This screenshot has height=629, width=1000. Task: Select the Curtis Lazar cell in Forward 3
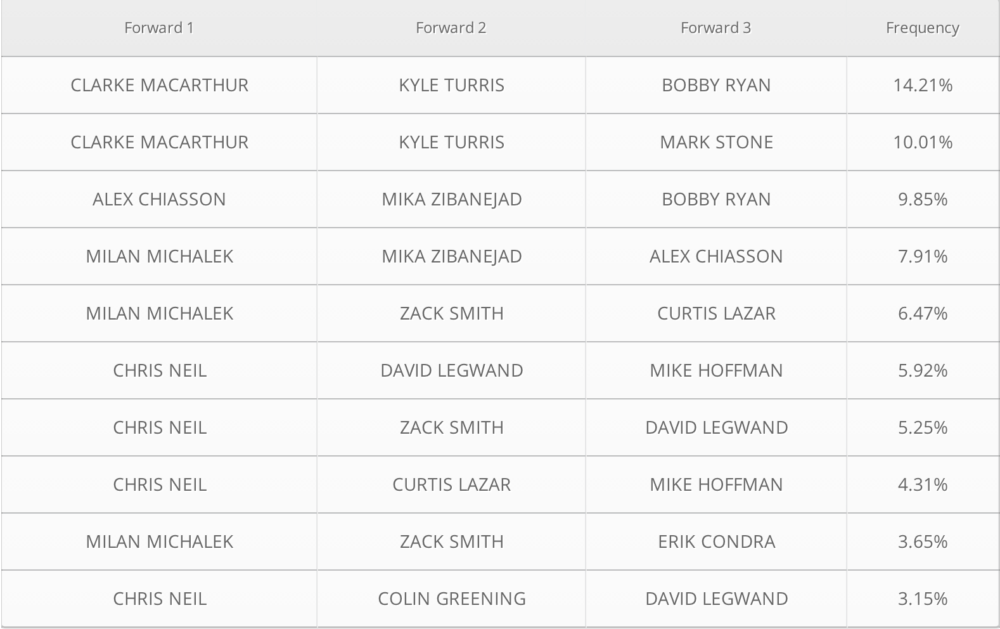pyautogui.click(x=716, y=313)
